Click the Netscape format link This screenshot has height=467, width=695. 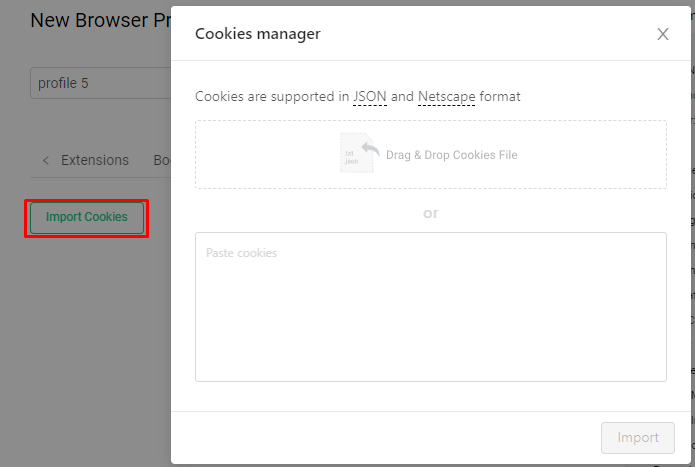point(446,97)
